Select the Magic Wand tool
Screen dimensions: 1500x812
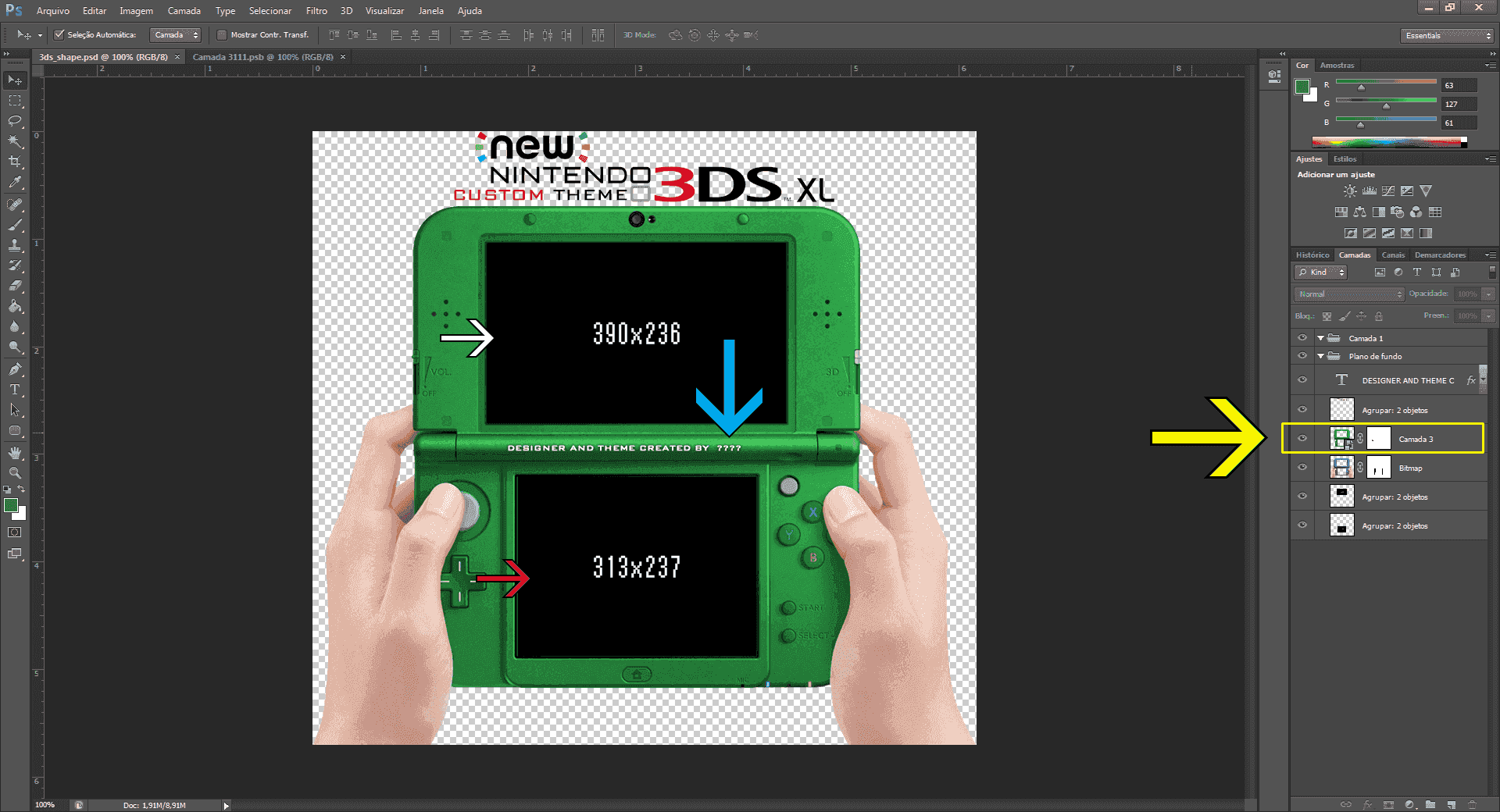pyautogui.click(x=15, y=141)
